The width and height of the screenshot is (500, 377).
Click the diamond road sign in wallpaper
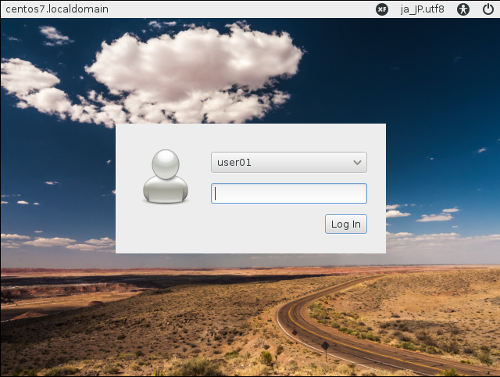click(x=325, y=346)
